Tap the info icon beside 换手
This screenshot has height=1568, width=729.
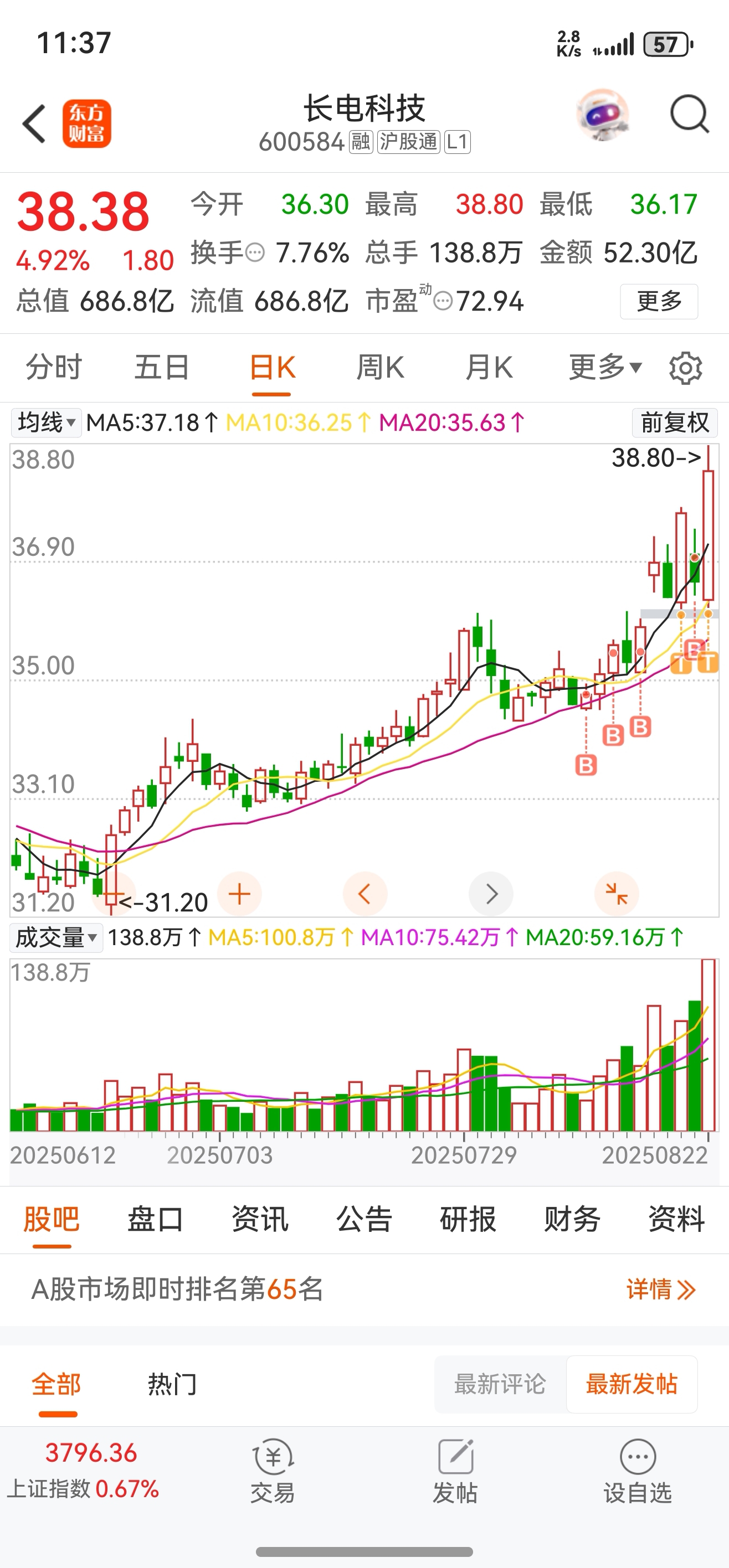(255, 252)
